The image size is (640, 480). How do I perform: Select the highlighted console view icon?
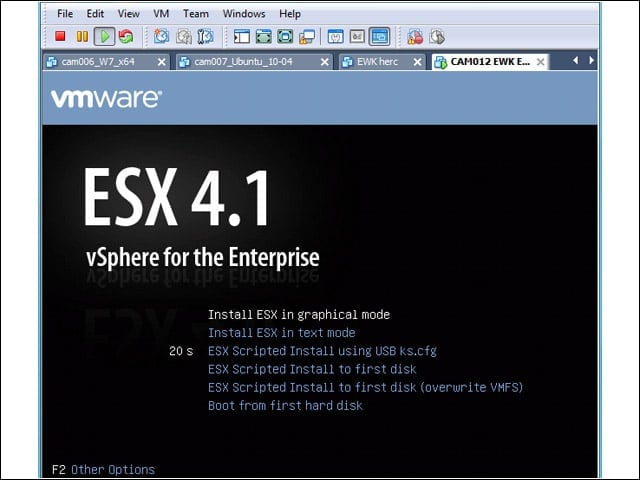379,36
